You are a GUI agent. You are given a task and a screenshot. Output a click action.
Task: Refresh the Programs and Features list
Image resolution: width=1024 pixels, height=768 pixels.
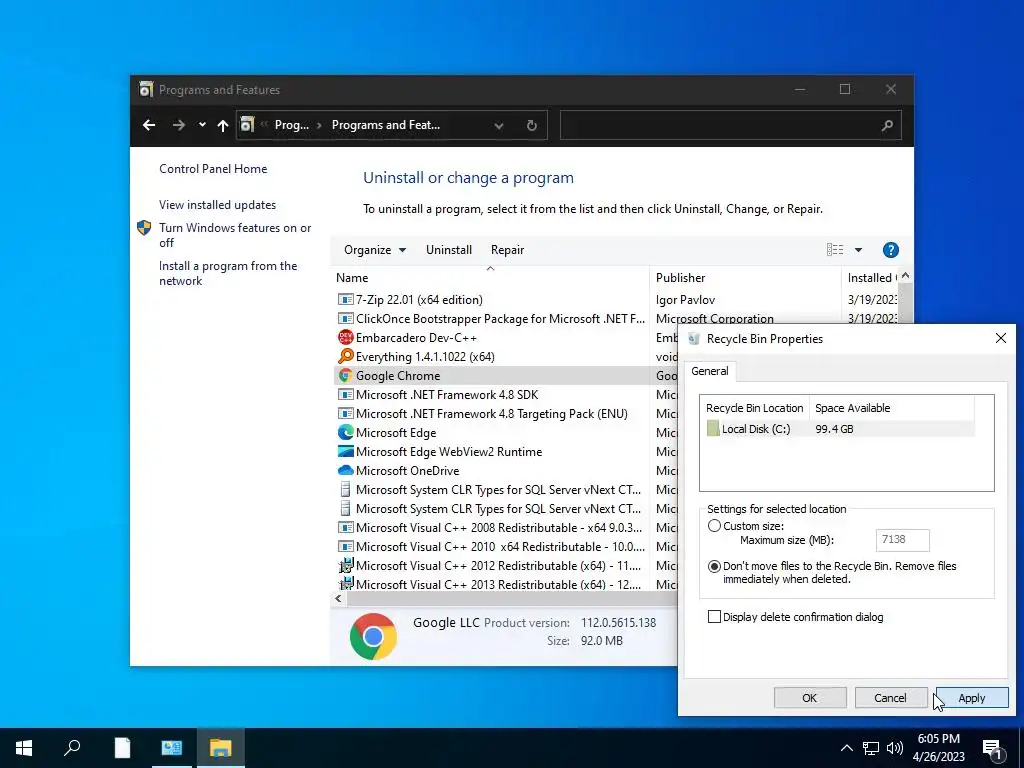tap(532, 125)
